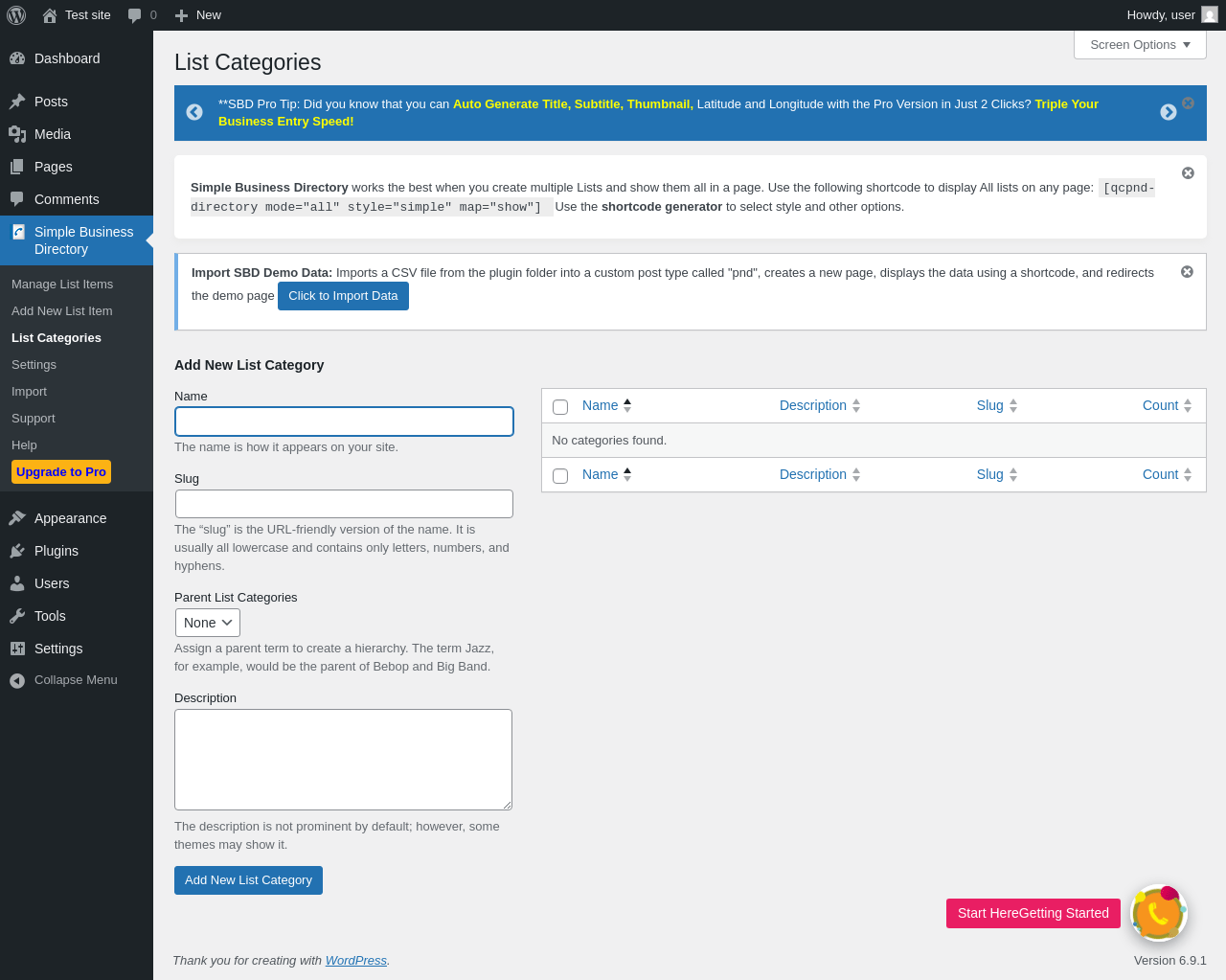Sort by Slug arrows in table header
The image size is (1226, 980).
point(1013,406)
